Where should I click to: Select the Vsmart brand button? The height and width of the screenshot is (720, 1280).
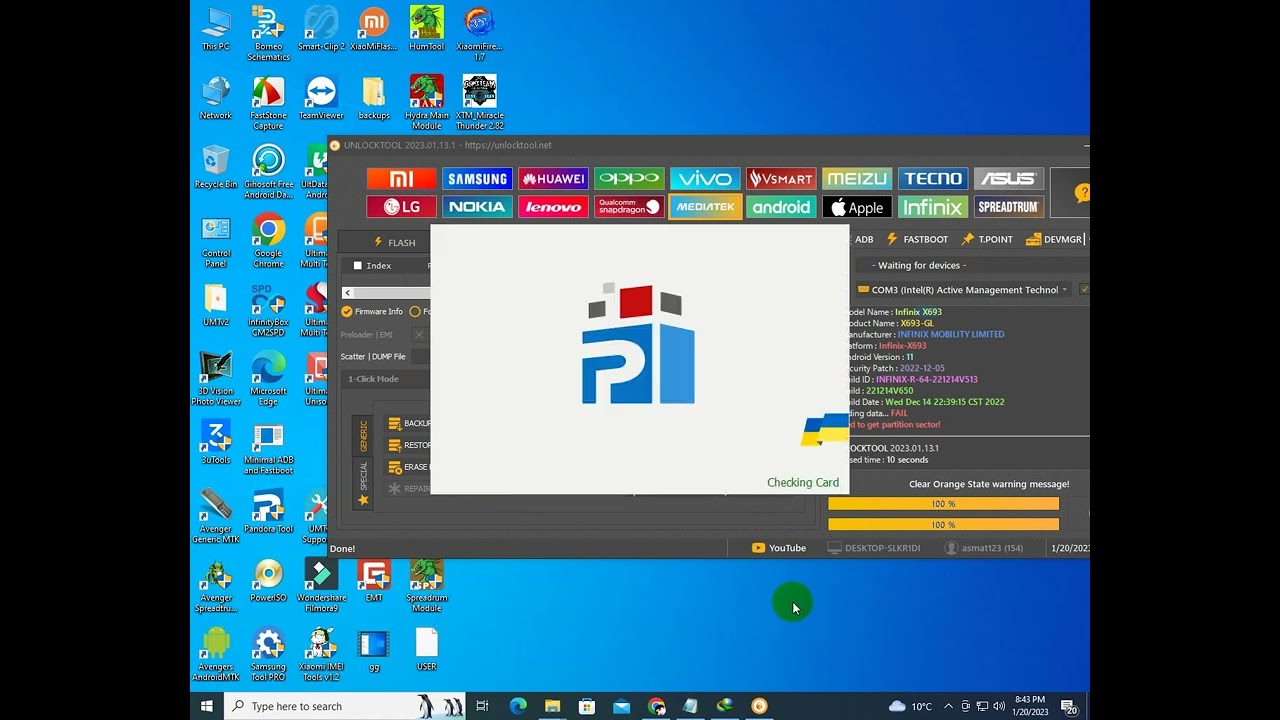[x=781, y=179]
